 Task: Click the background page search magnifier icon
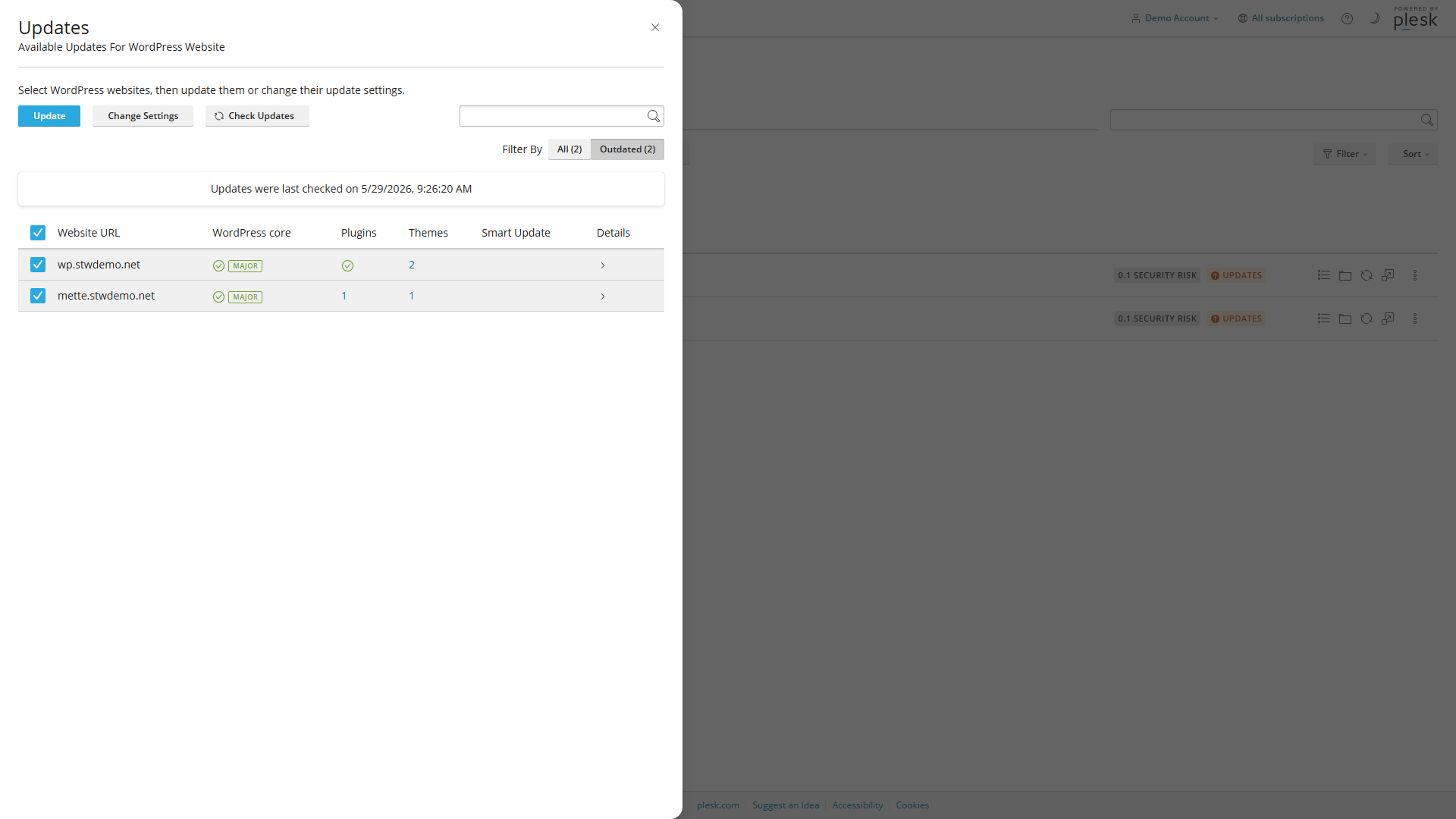1427,120
